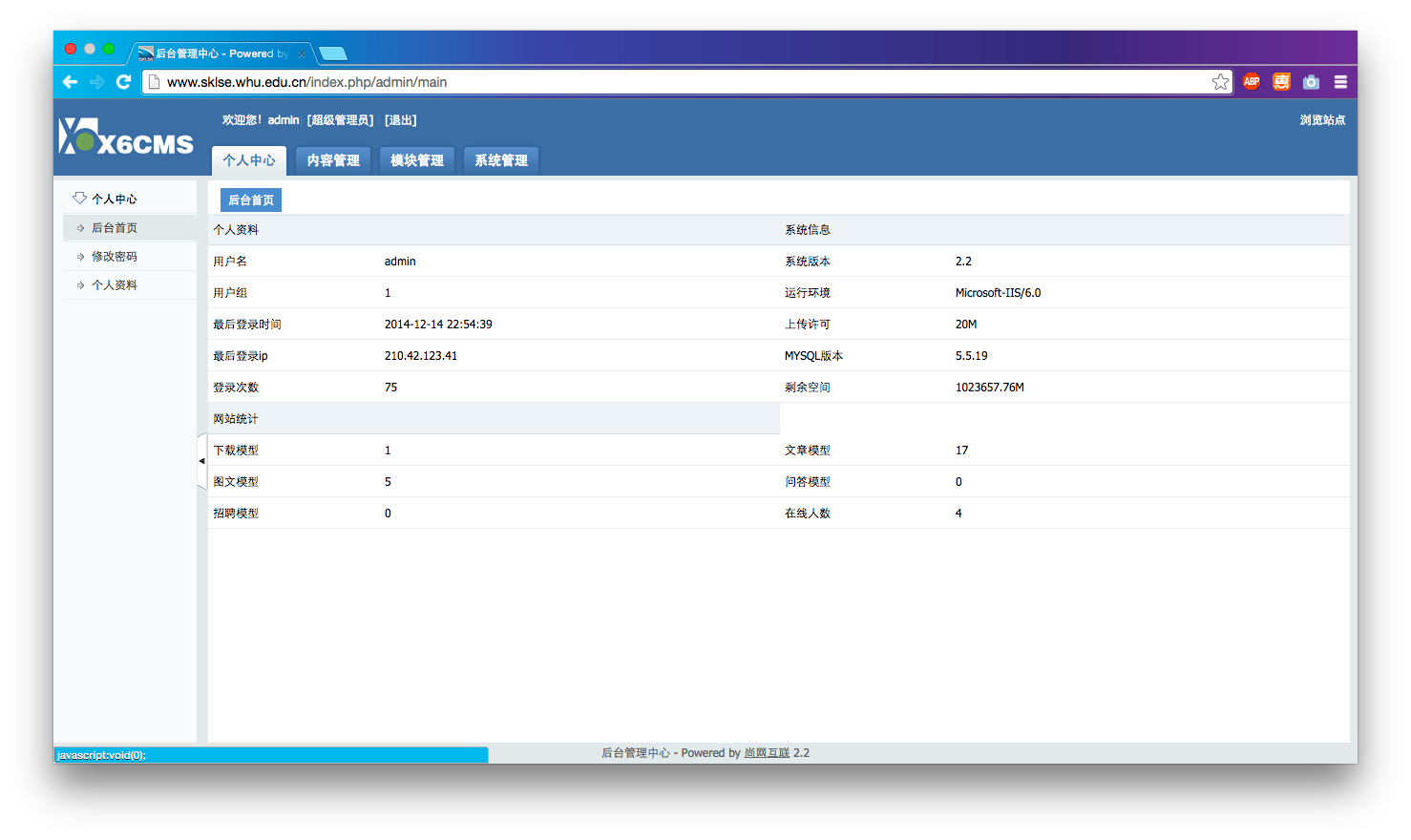This screenshot has width=1411, height=840.
Task: Click the 浏览站点 link
Action: [1322, 120]
